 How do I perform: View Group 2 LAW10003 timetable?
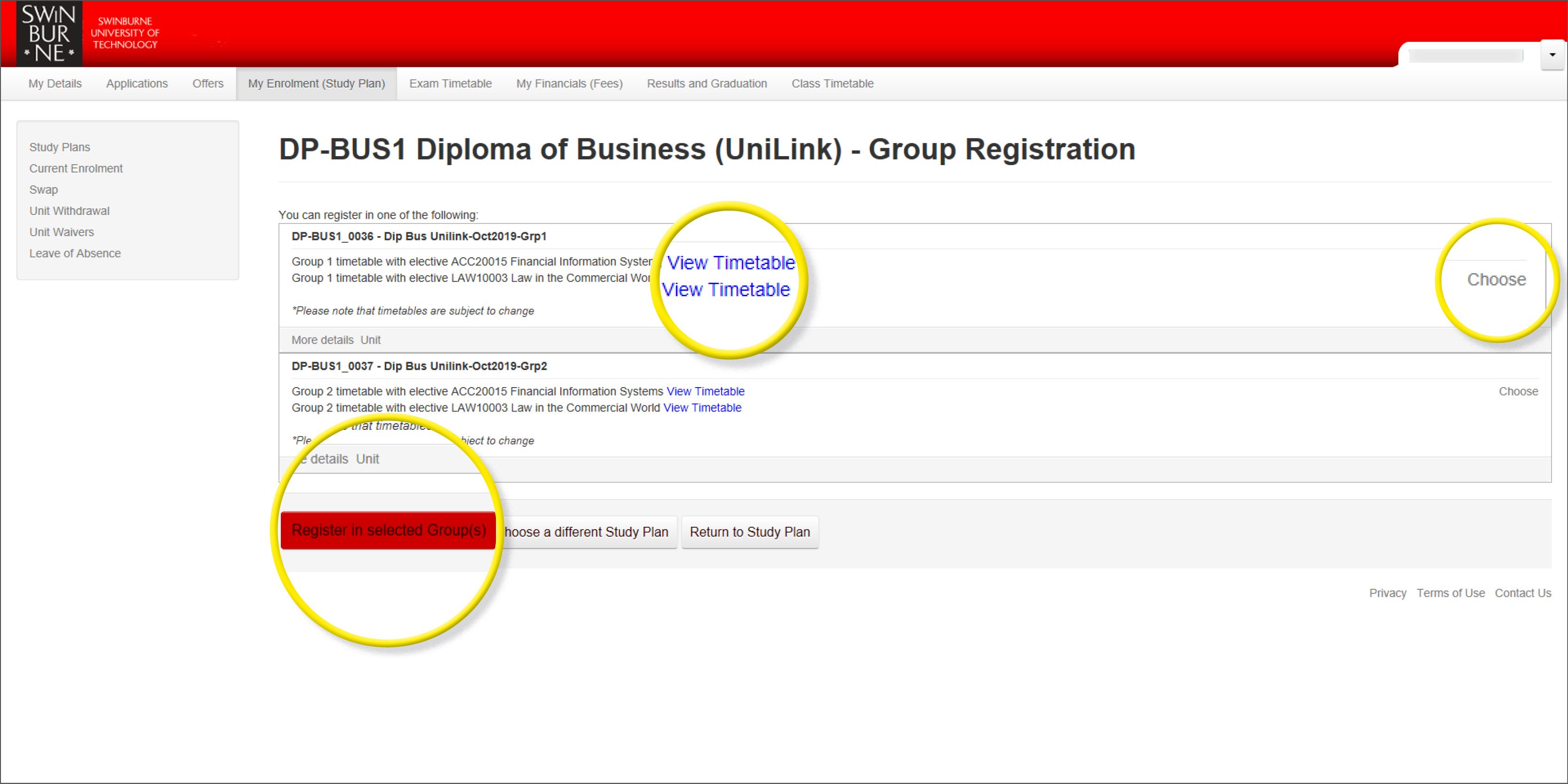click(702, 408)
